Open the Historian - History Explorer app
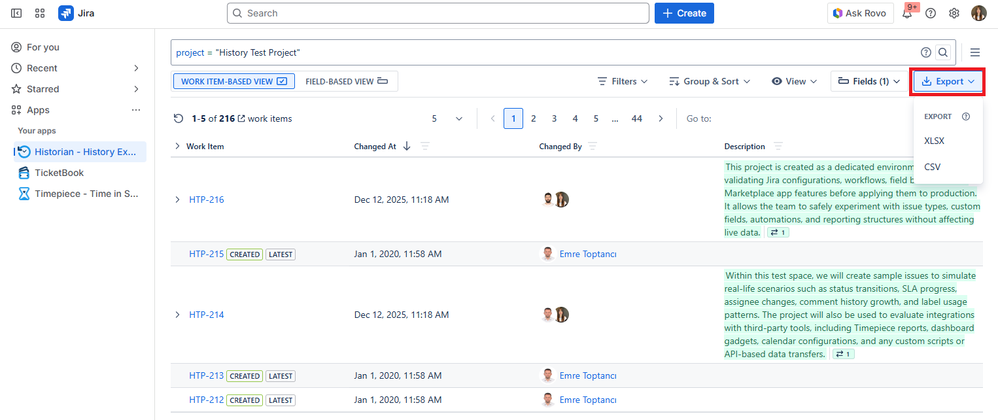The image size is (998, 420). coord(81,151)
